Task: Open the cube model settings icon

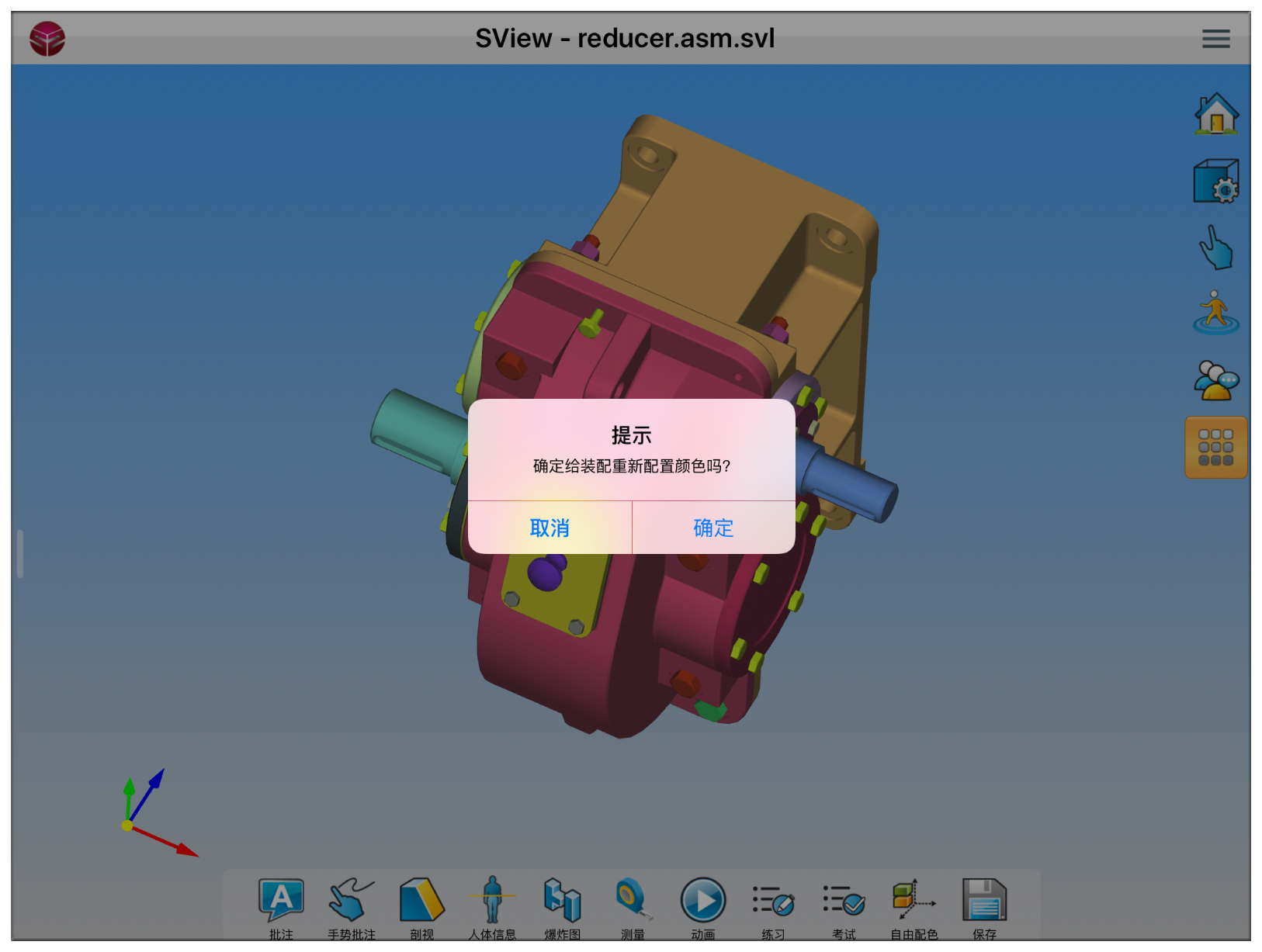Action: coord(1215,182)
